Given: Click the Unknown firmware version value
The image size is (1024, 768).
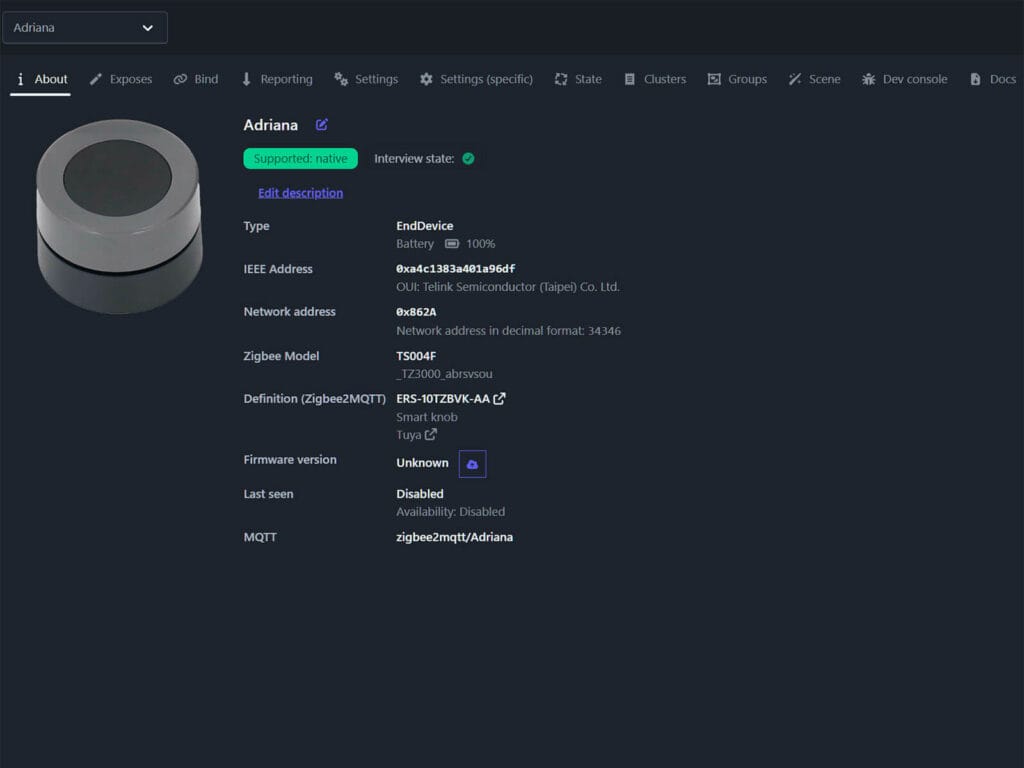Looking at the screenshot, I should [423, 463].
